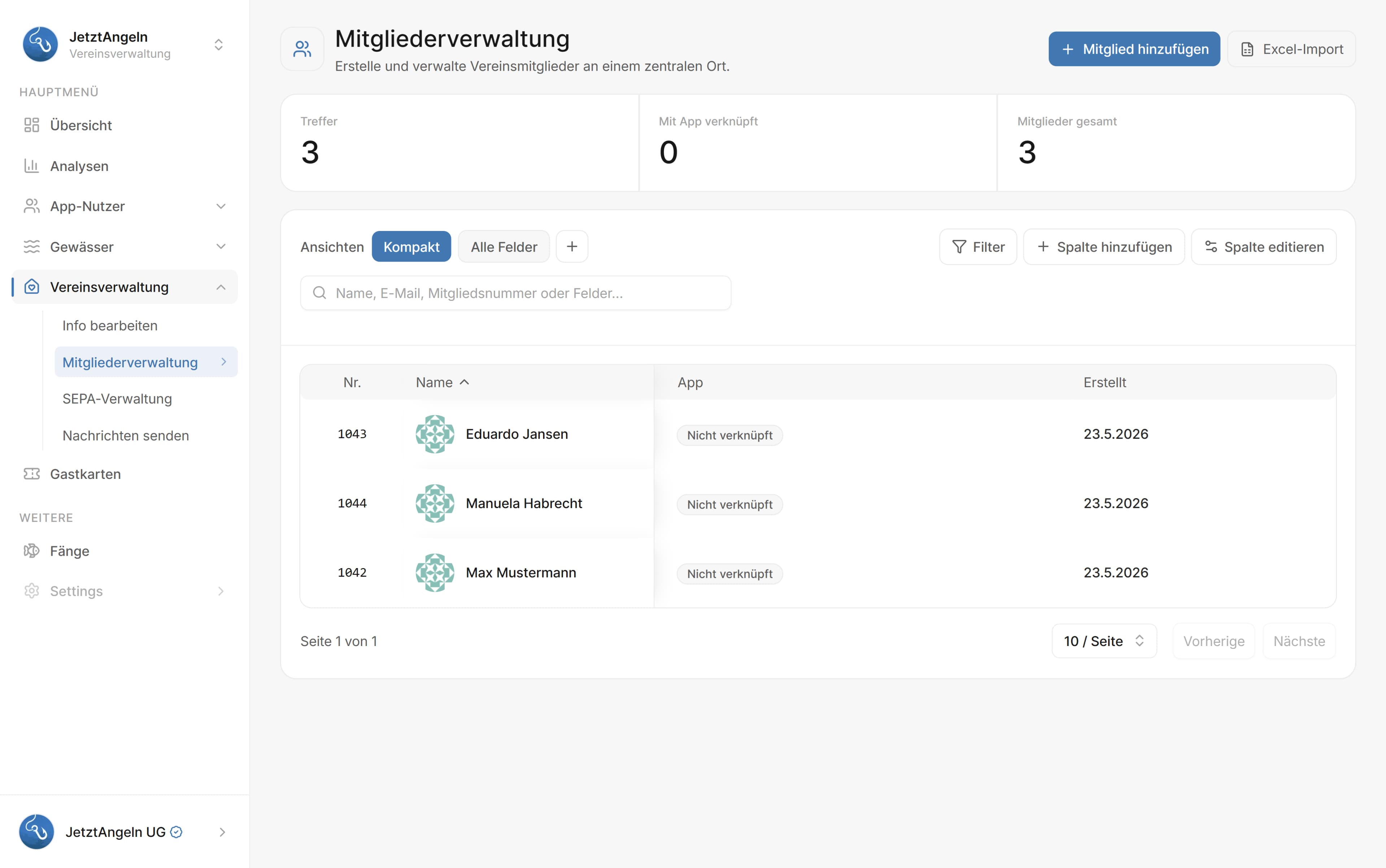Image resolution: width=1386 pixels, height=868 pixels.
Task: Click Nicht verknüpft badge for Eduardo Jansen
Action: 730,435
